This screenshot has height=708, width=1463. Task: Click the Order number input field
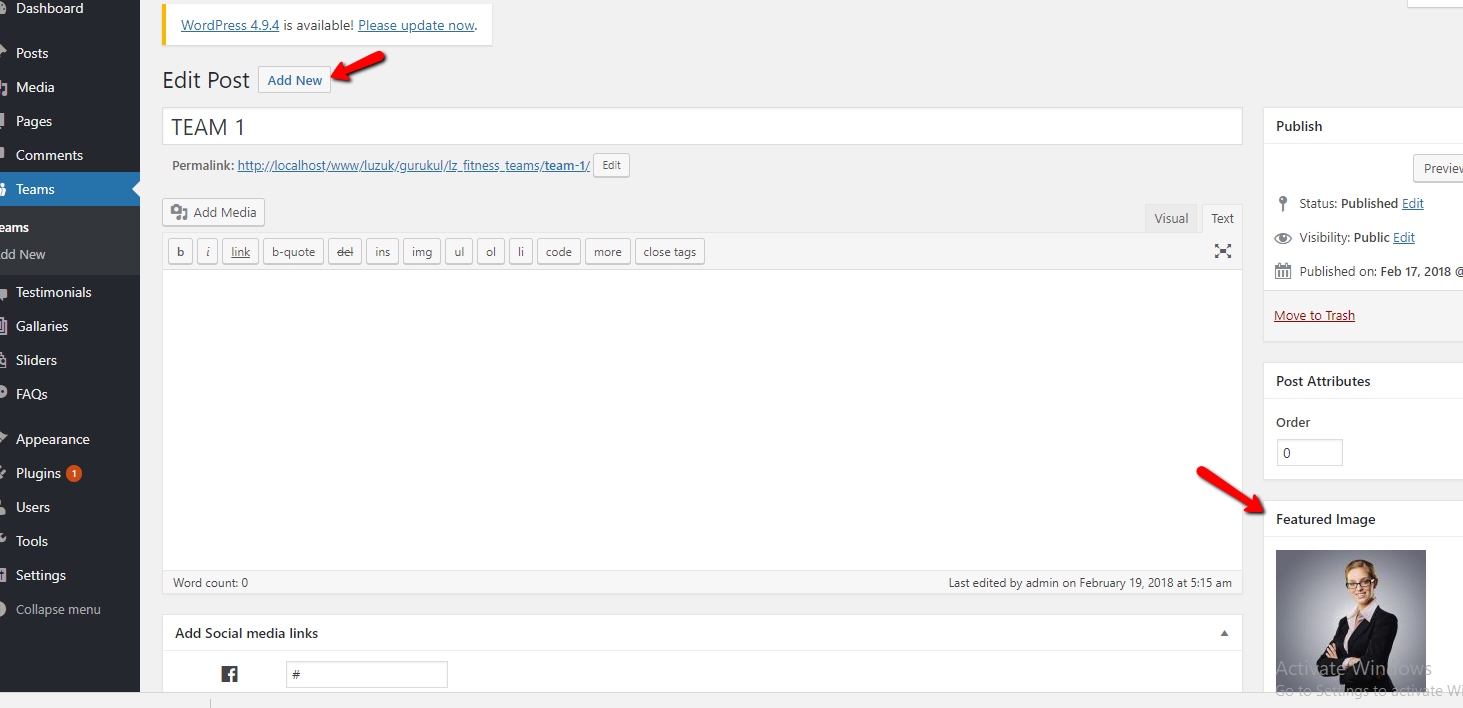tap(1309, 453)
